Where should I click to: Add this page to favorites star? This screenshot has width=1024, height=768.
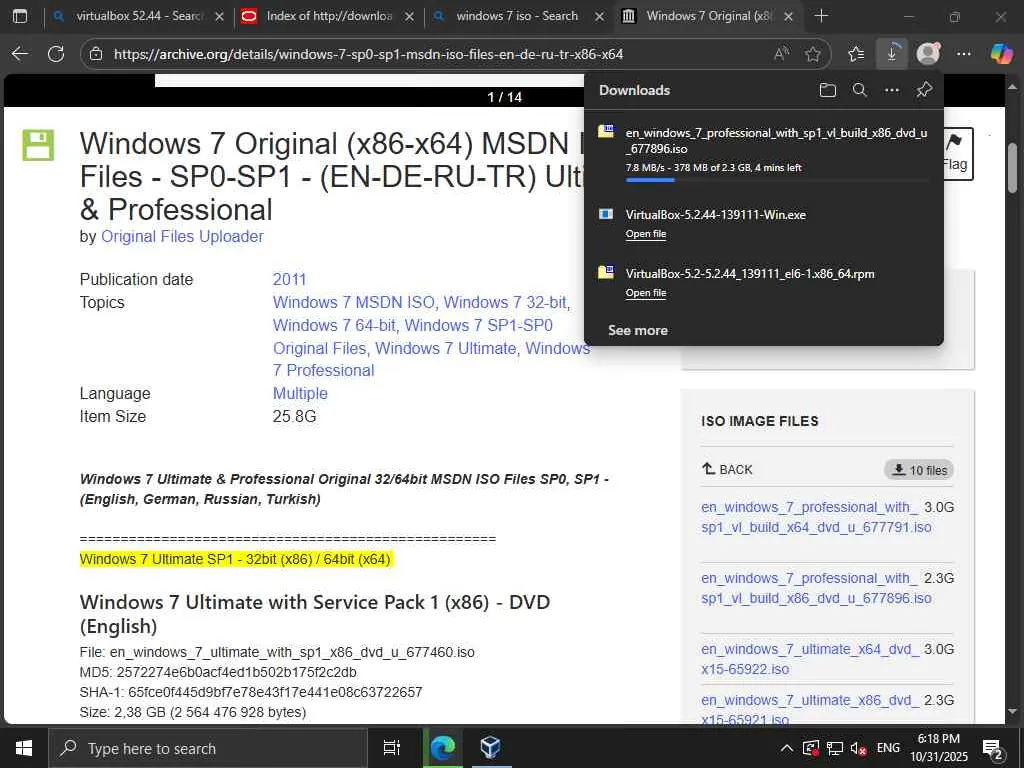pyautogui.click(x=812, y=54)
